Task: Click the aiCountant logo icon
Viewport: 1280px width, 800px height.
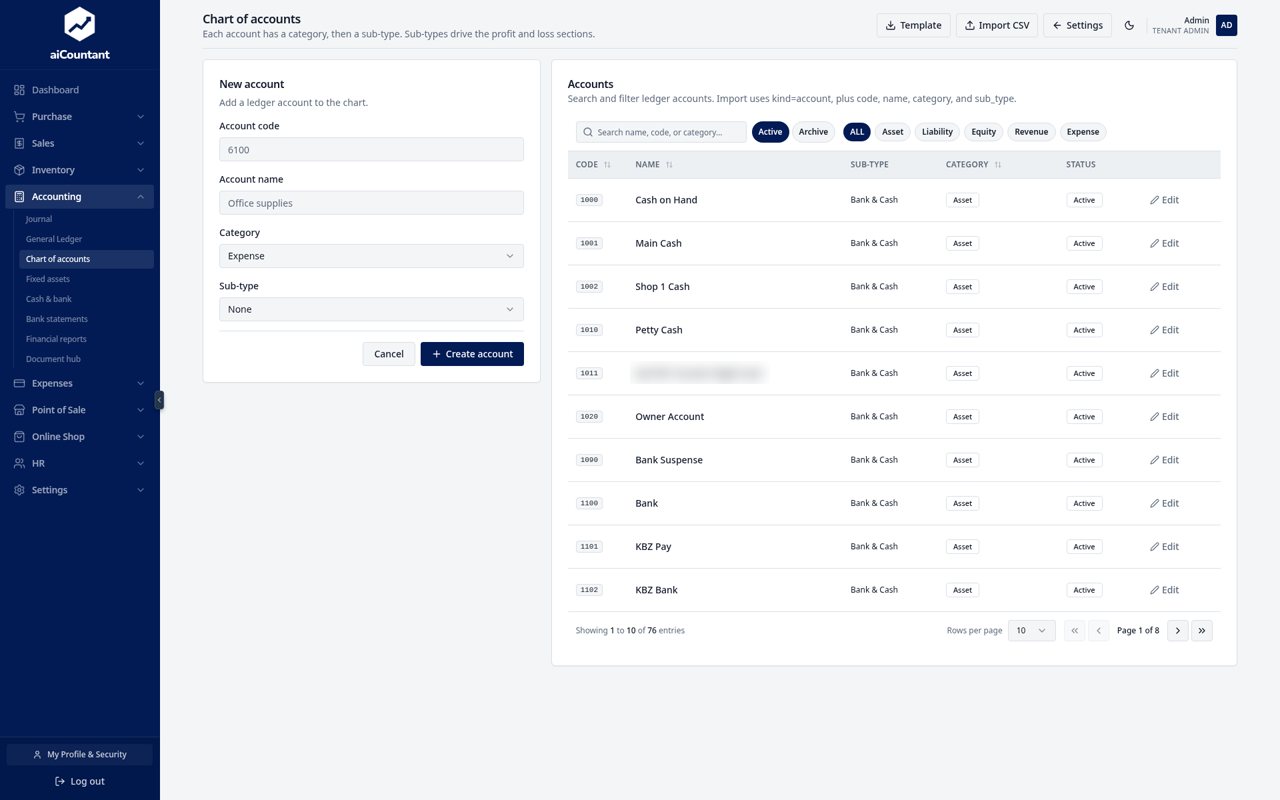Action: coord(79,24)
